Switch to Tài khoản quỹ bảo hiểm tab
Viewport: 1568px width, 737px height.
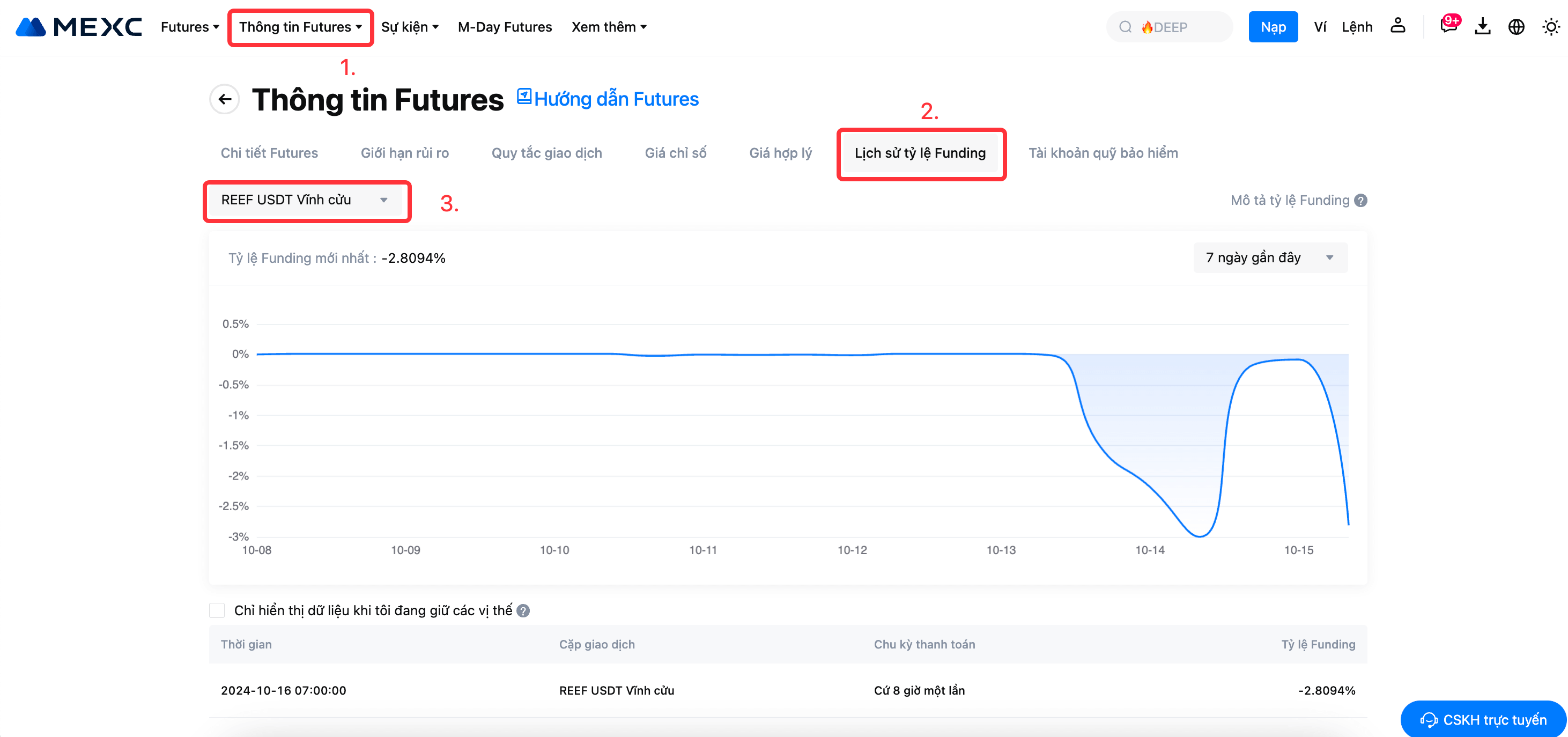1103,153
